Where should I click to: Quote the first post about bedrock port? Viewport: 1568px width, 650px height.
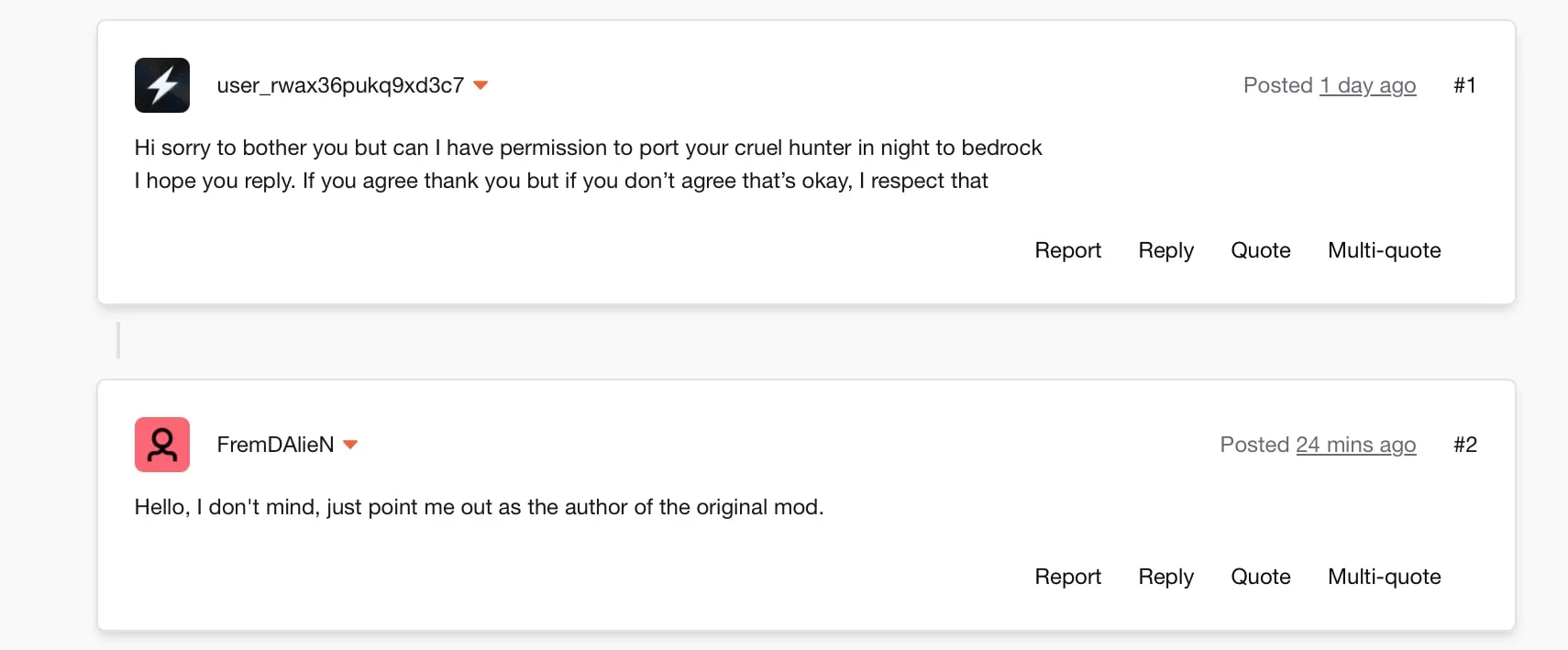[1261, 250]
